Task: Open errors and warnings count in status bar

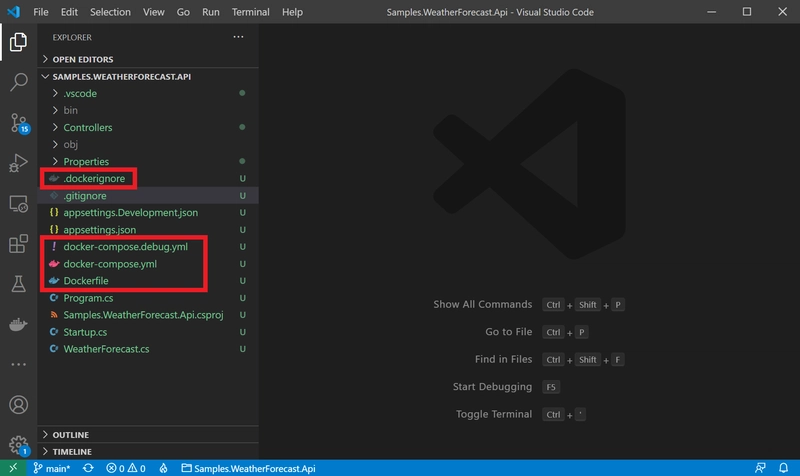Action: 126,468
